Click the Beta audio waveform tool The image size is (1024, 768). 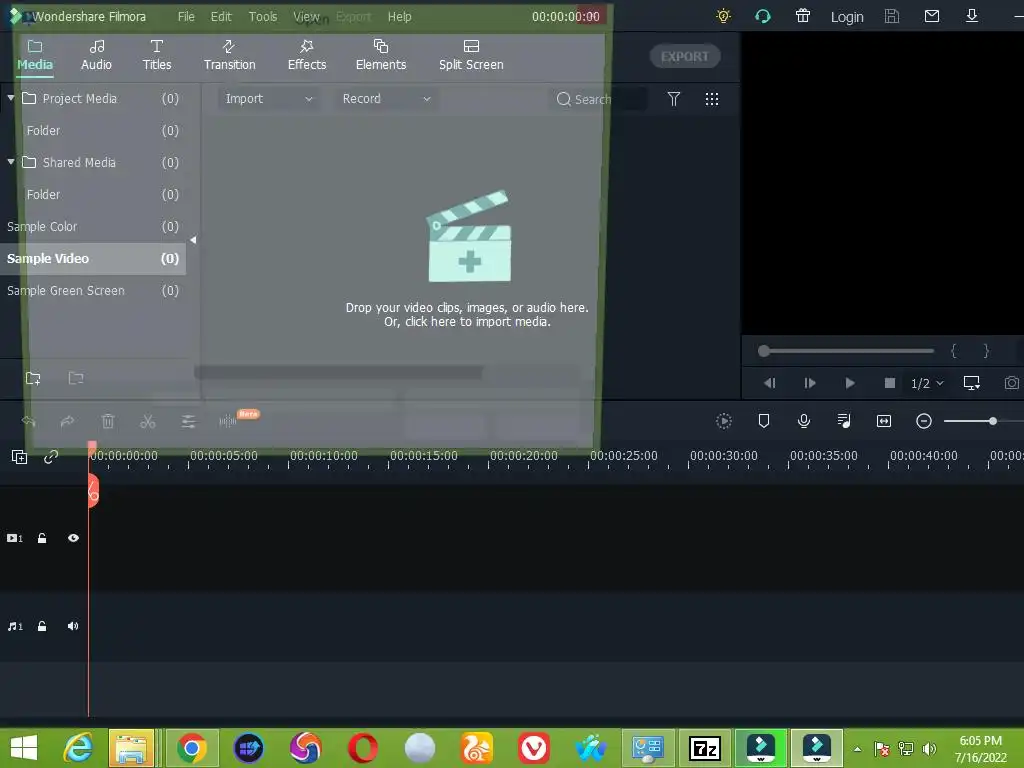tap(228, 421)
